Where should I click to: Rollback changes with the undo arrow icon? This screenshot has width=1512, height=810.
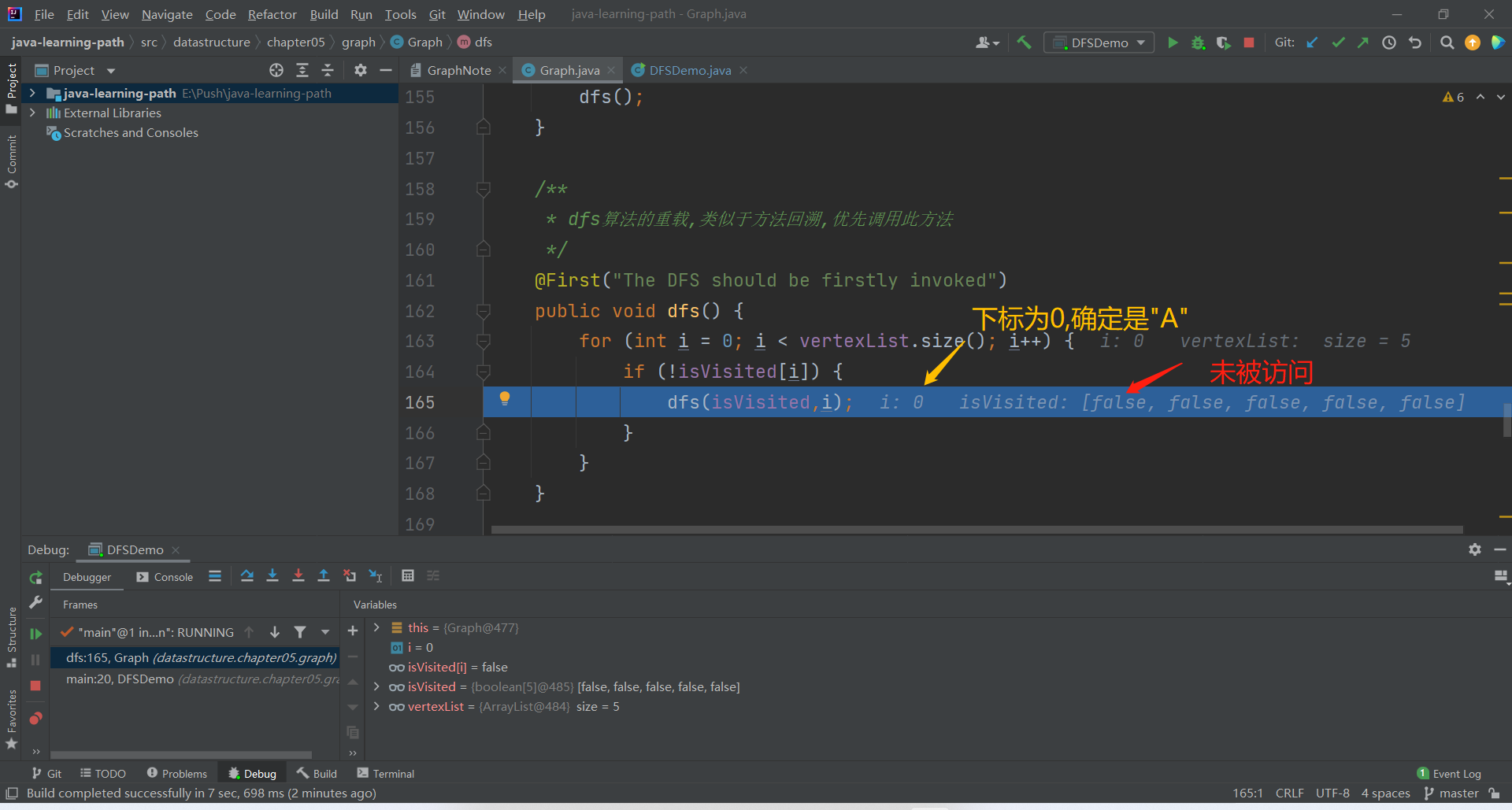[1415, 43]
